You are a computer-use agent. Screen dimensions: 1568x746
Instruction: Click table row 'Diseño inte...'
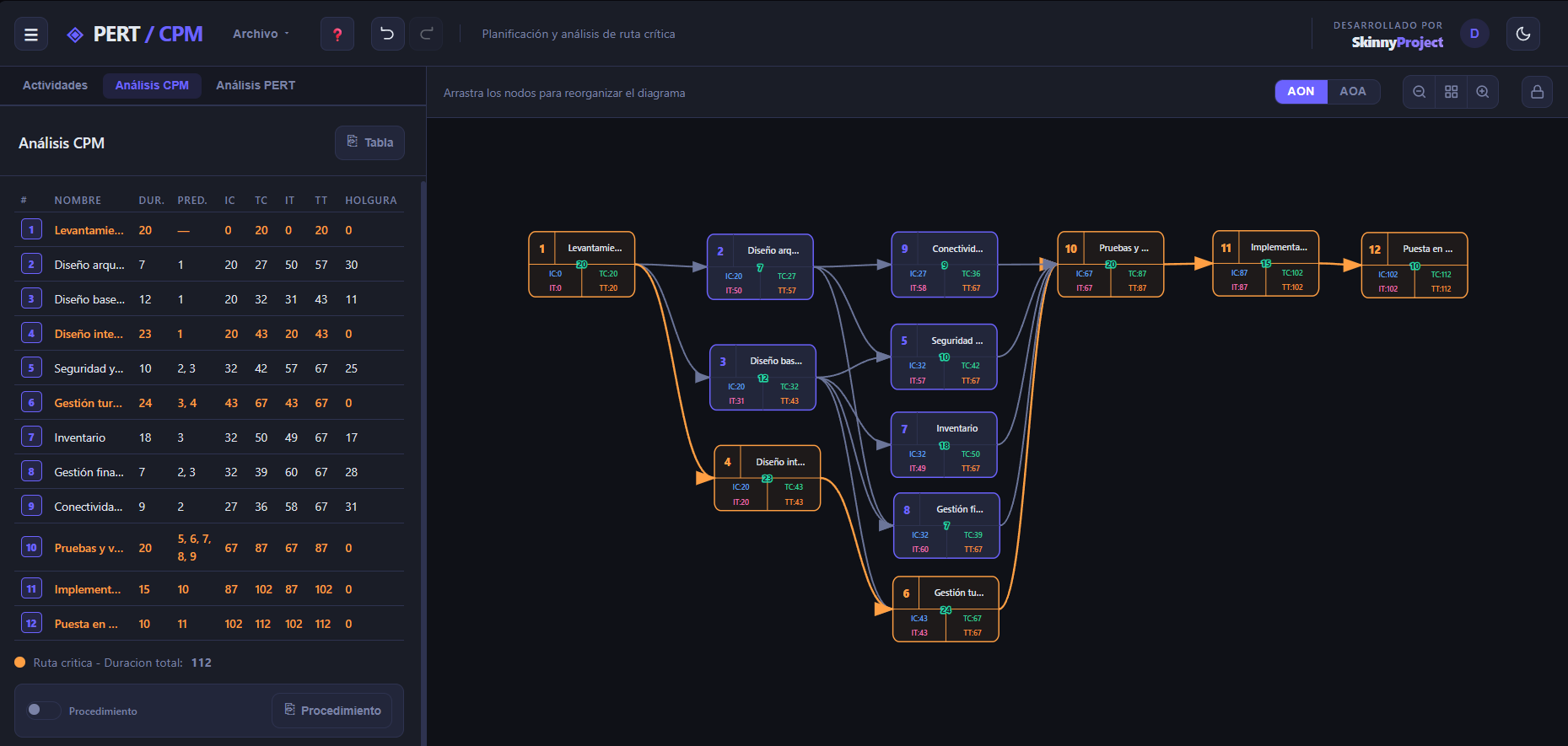click(x=209, y=334)
